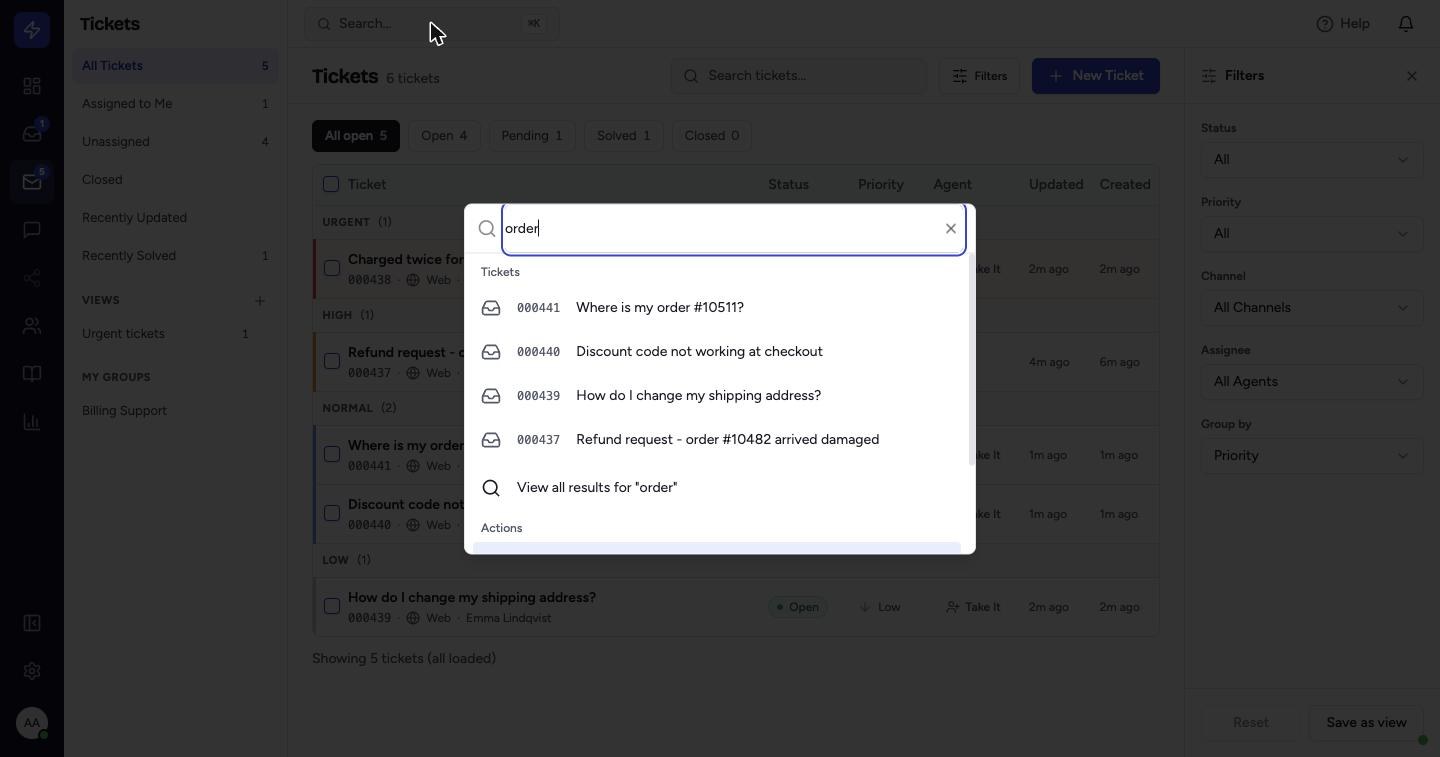Check the Charged twice ticket checkbox

[x=332, y=268]
